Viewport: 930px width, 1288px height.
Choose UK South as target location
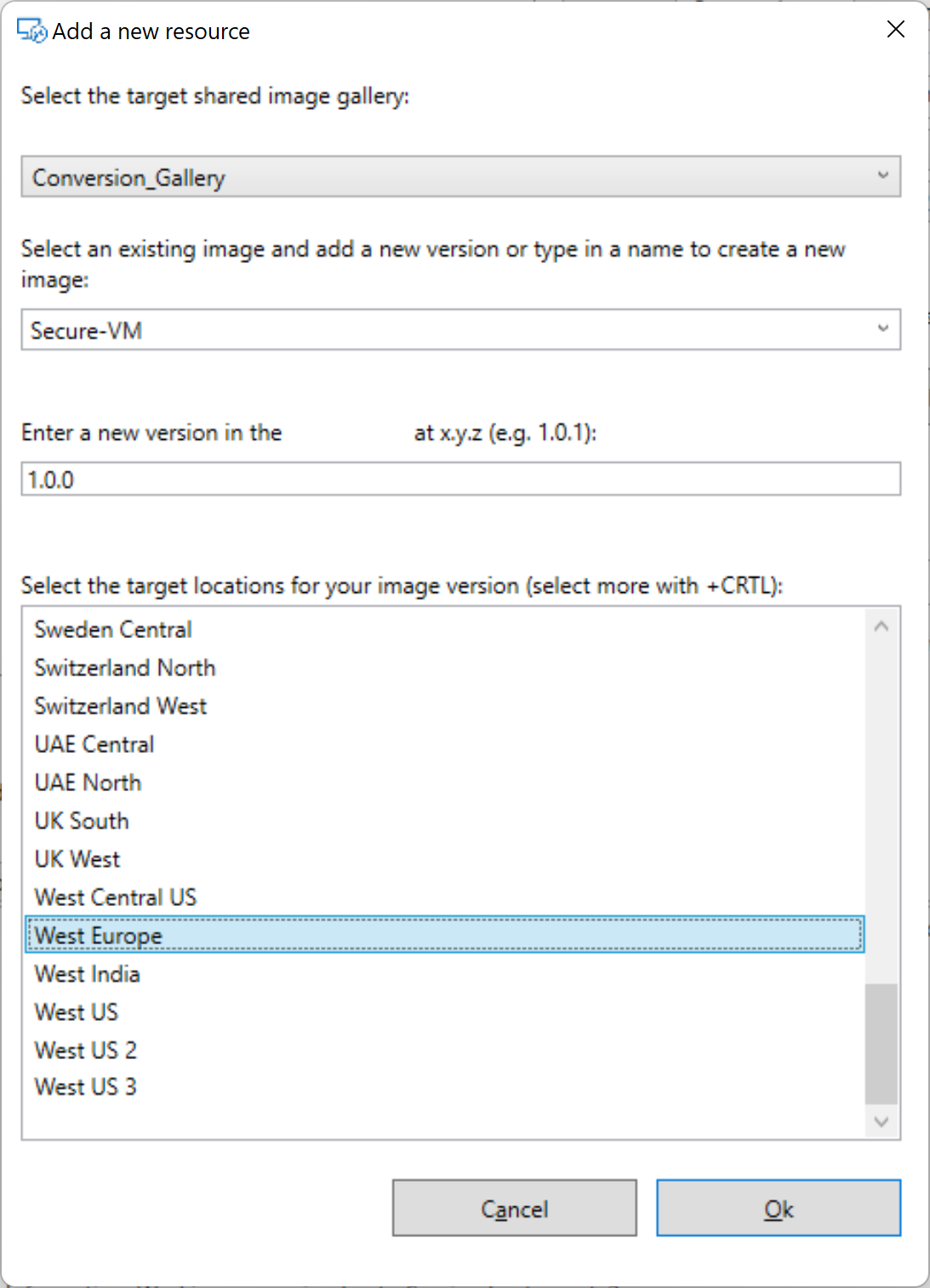pyautogui.click(x=444, y=821)
